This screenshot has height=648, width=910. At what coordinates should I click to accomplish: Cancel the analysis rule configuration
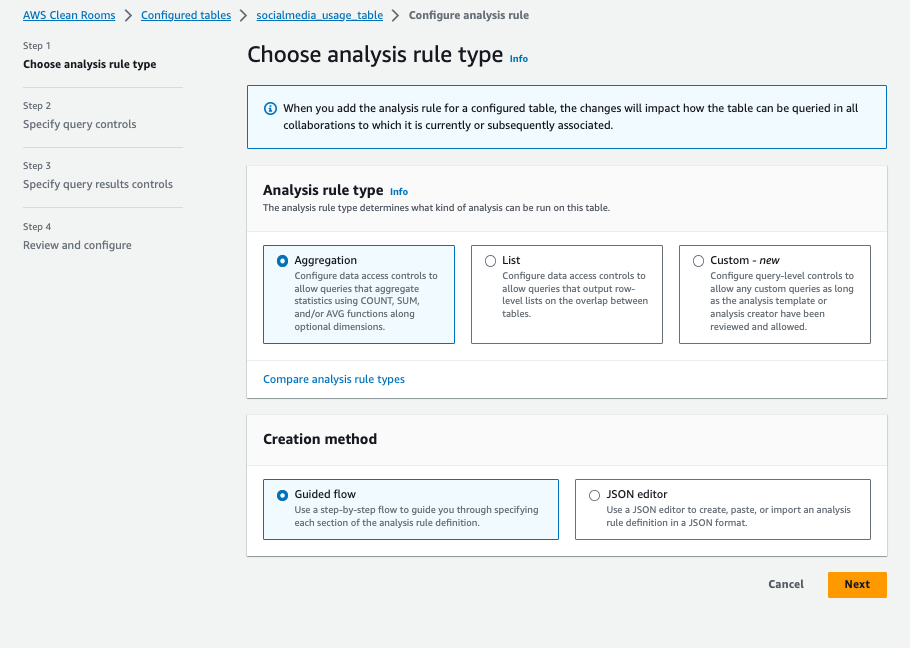pos(786,585)
